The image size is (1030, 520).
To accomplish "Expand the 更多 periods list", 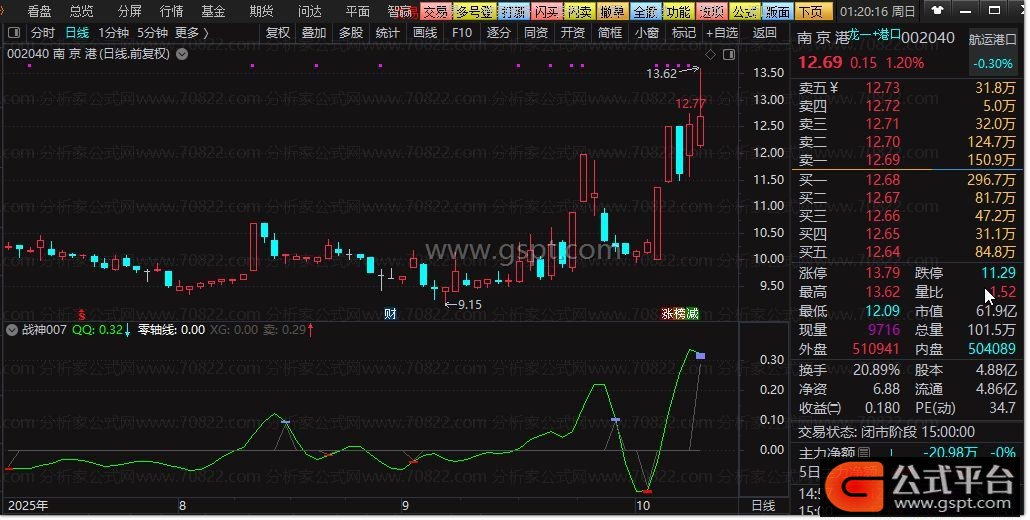I will tap(191, 32).
